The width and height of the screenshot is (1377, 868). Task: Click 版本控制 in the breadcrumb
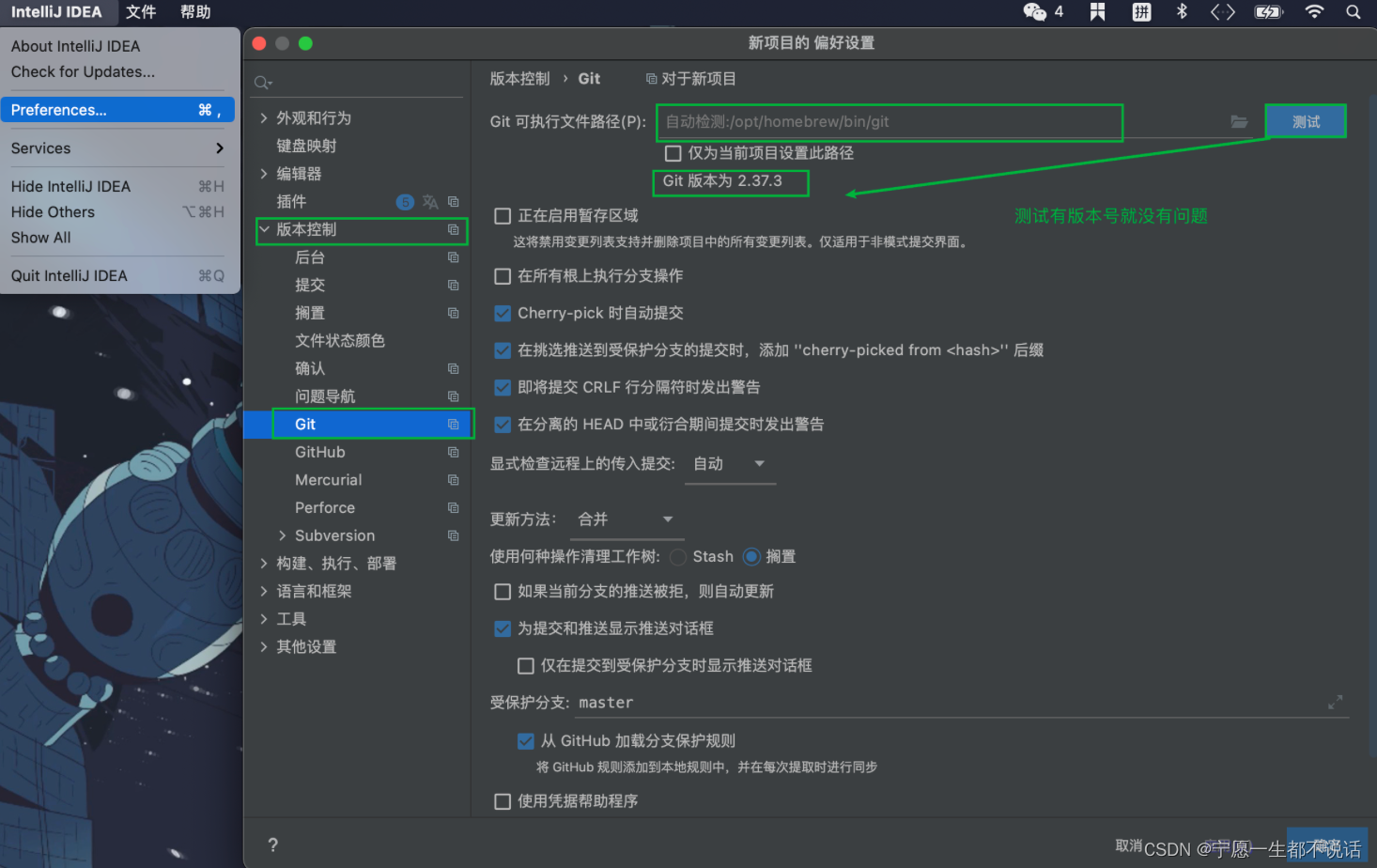pos(519,79)
